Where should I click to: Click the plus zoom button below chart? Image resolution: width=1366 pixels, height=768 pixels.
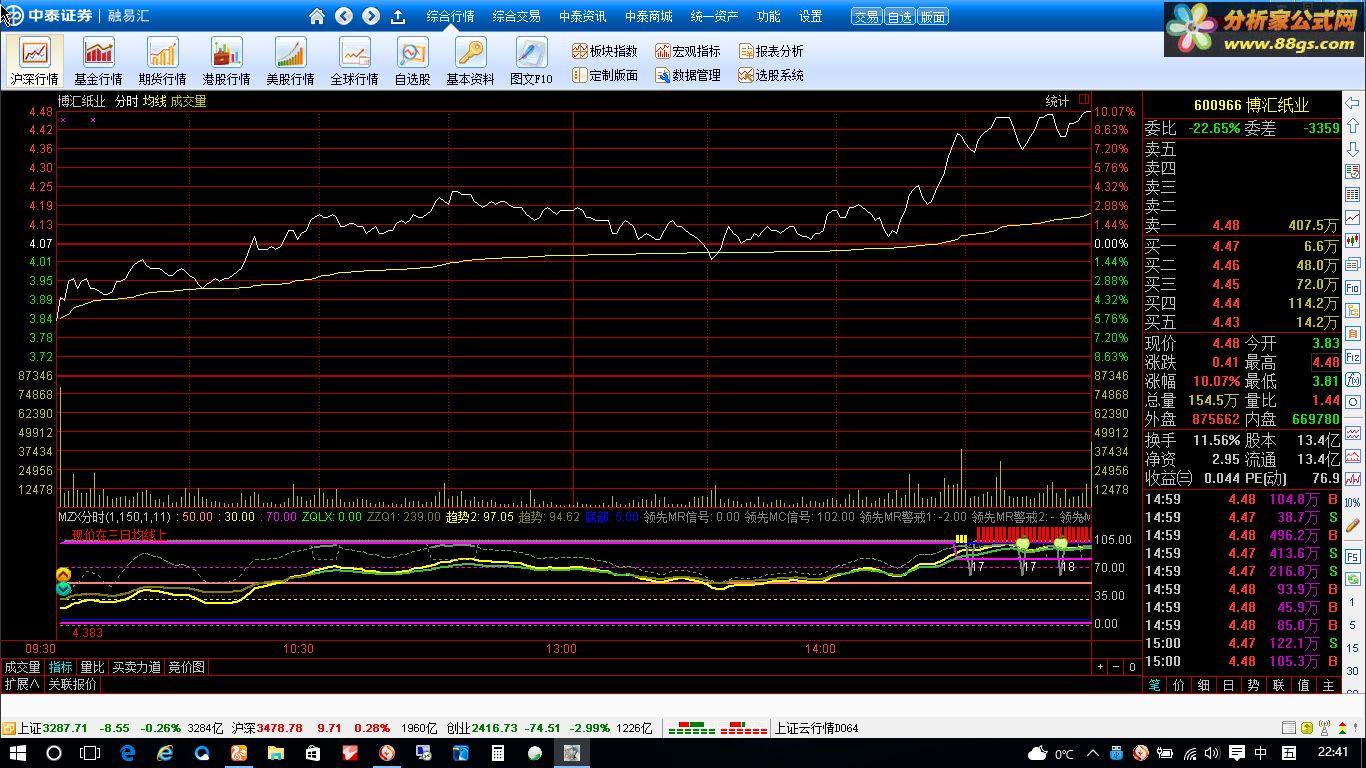pos(1100,667)
